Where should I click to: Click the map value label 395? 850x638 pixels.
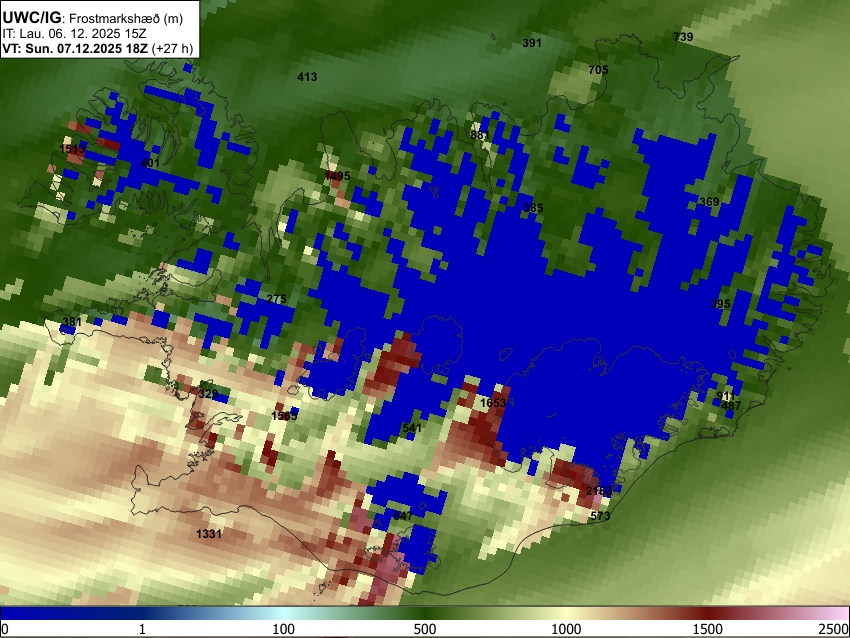(720, 304)
